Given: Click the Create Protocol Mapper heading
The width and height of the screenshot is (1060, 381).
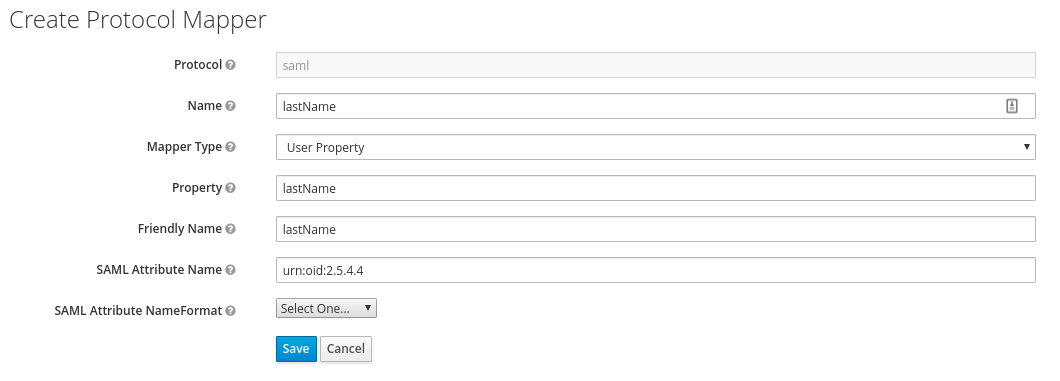Looking at the screenshot, I should [137, 20].
